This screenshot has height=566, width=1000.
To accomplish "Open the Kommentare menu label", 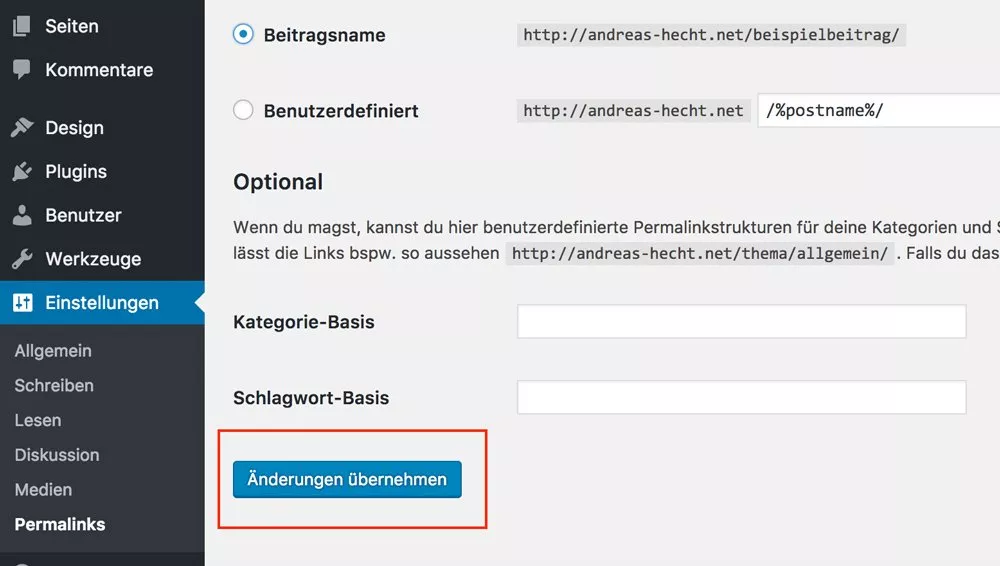I will [x=99, y=70].
